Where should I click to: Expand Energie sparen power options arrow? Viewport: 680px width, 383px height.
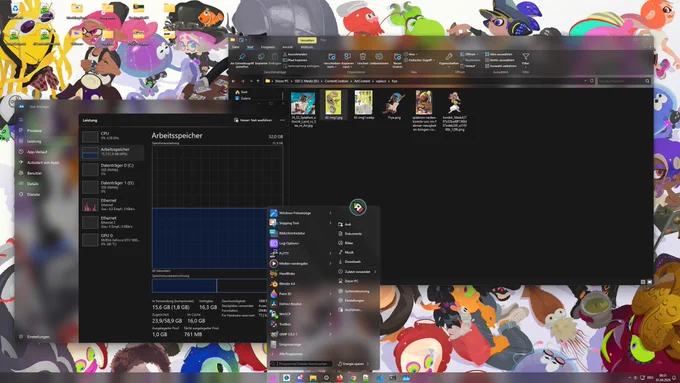[x=368, y=364]
